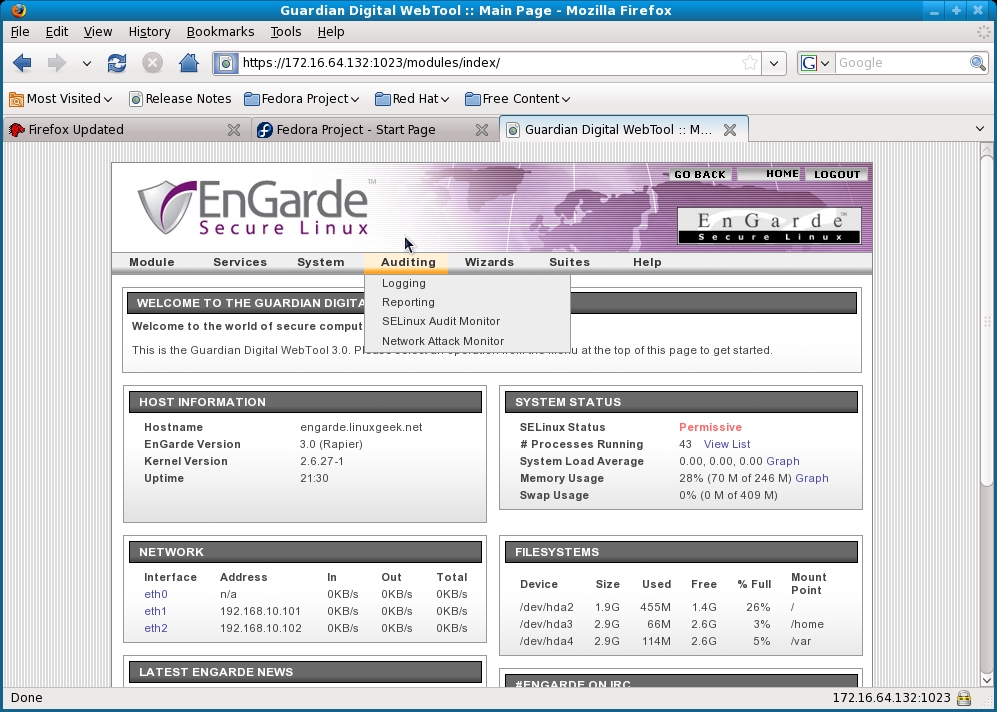Open the Firefox Help menu
The image size is (997, 712).
point(331,32)
